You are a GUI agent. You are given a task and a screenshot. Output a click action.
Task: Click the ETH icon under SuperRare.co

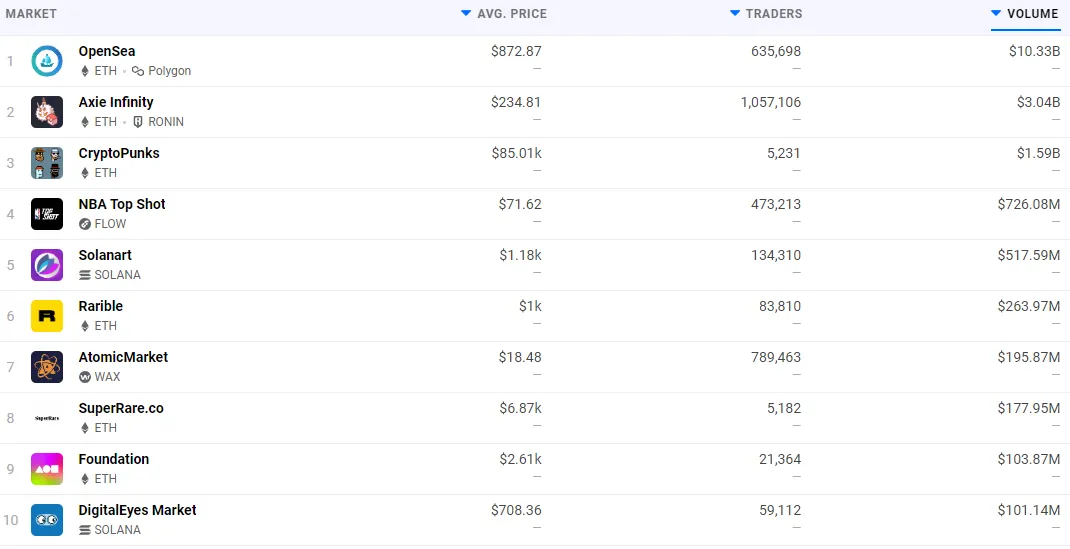[85, 428]
